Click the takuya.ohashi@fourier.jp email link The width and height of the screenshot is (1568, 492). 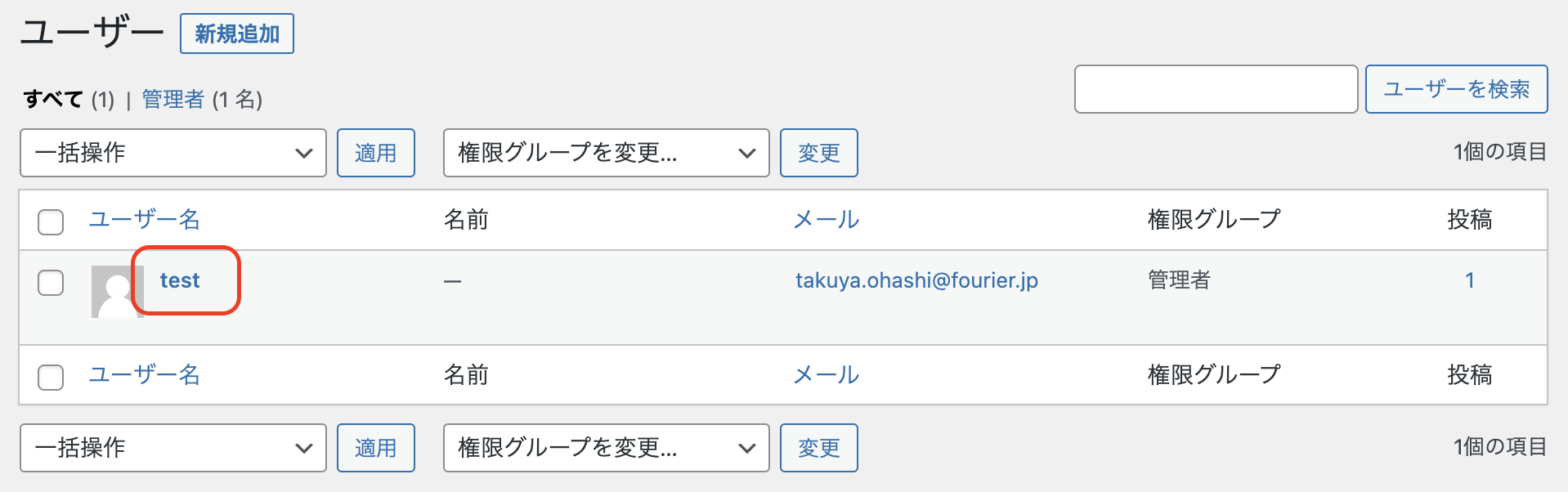pos(916,280)
